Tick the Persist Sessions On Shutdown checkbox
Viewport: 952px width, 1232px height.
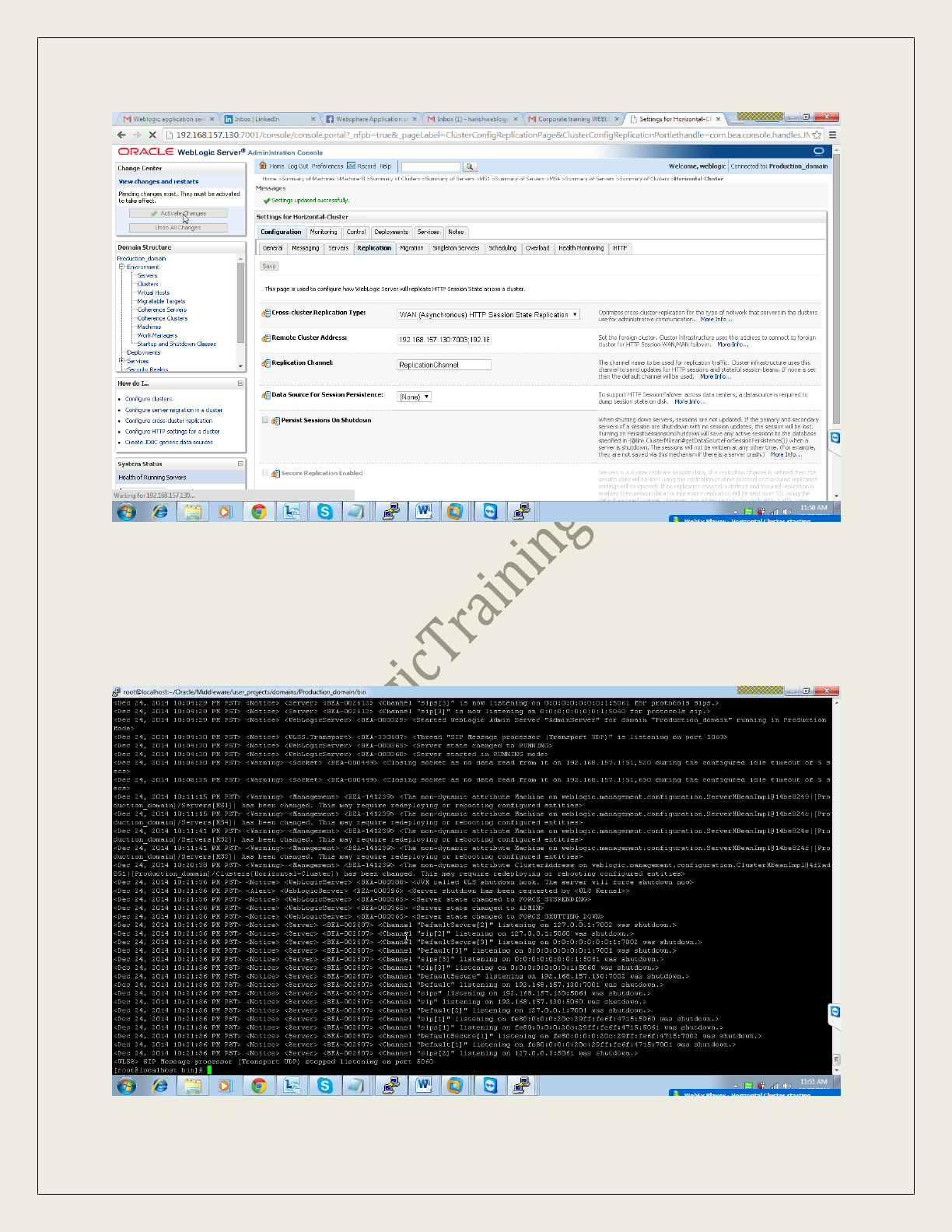[x=265, y=420]
